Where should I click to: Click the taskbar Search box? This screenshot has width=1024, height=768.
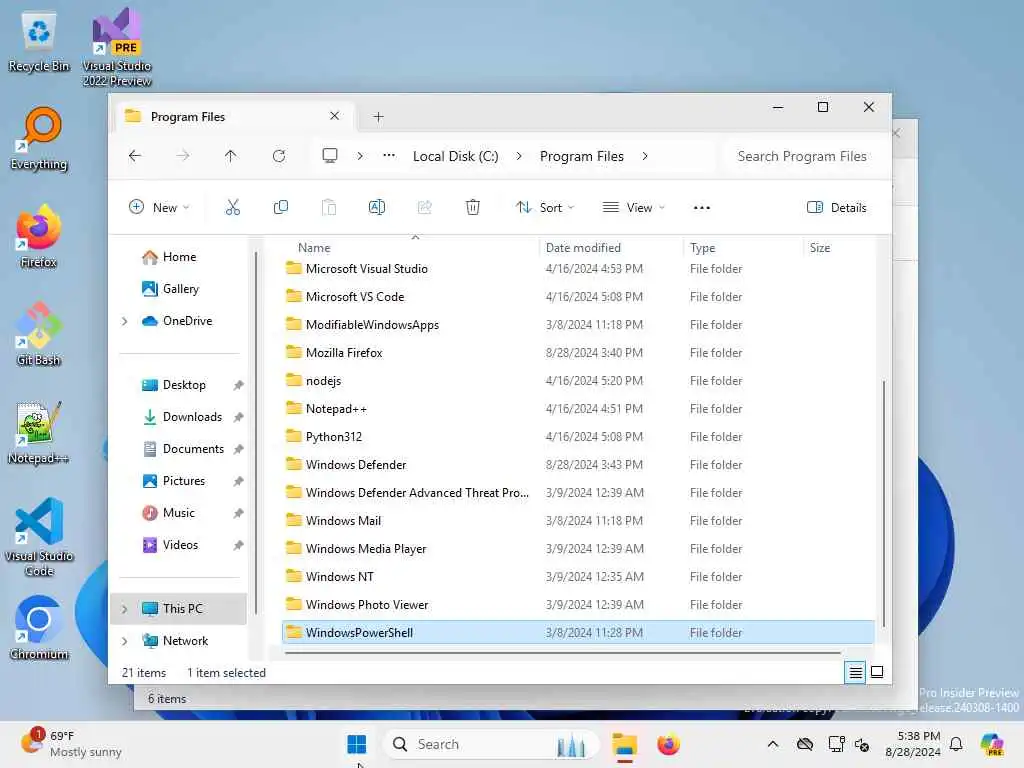[x=491, y=744]
